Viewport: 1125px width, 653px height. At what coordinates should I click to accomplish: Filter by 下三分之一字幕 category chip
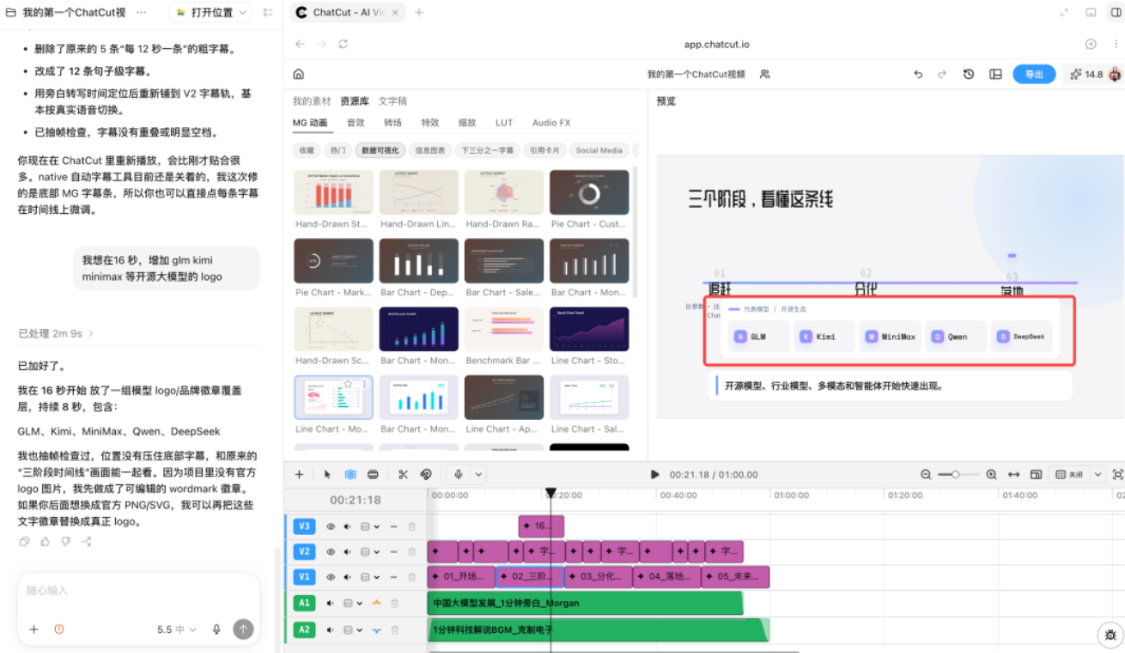[487, 150]
